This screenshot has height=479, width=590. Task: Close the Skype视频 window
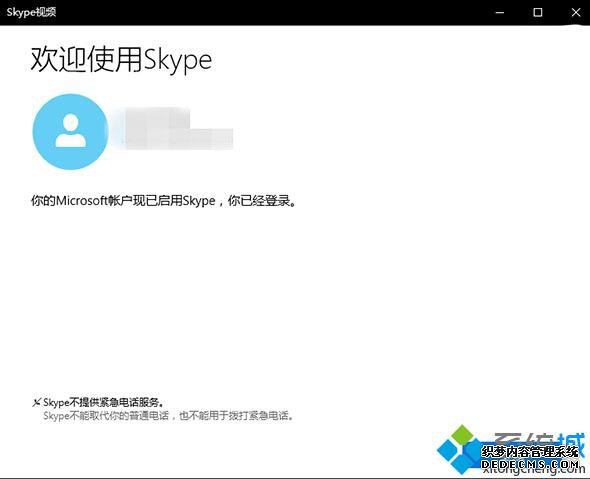(x=576, y=12)
